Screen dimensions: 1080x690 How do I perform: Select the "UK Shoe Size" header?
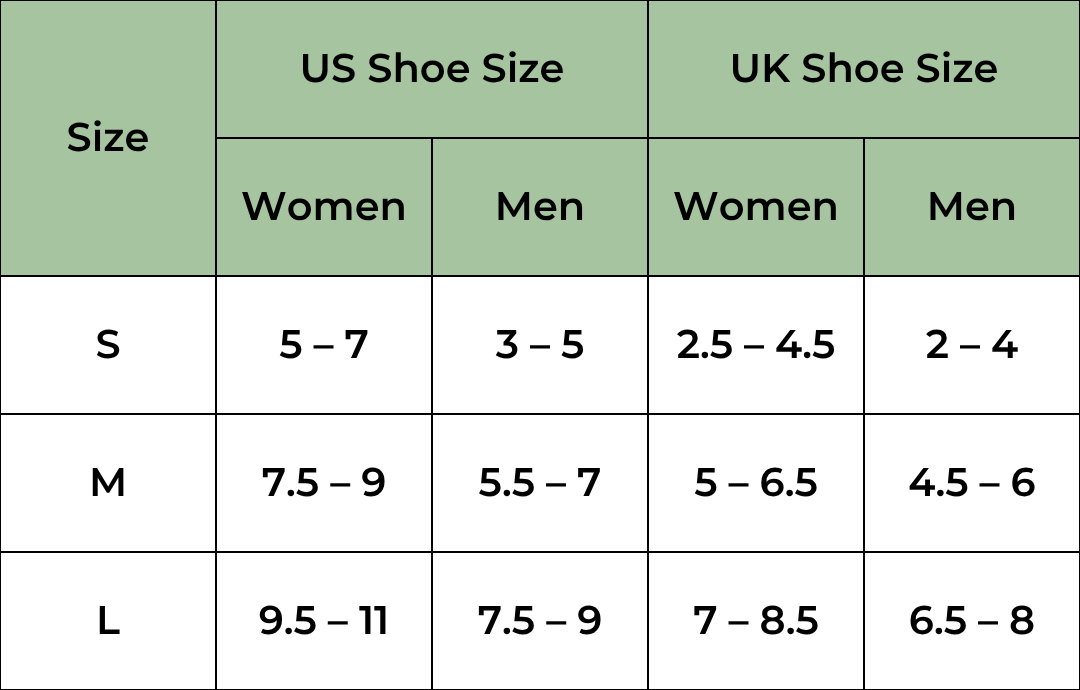click(864, 69)
